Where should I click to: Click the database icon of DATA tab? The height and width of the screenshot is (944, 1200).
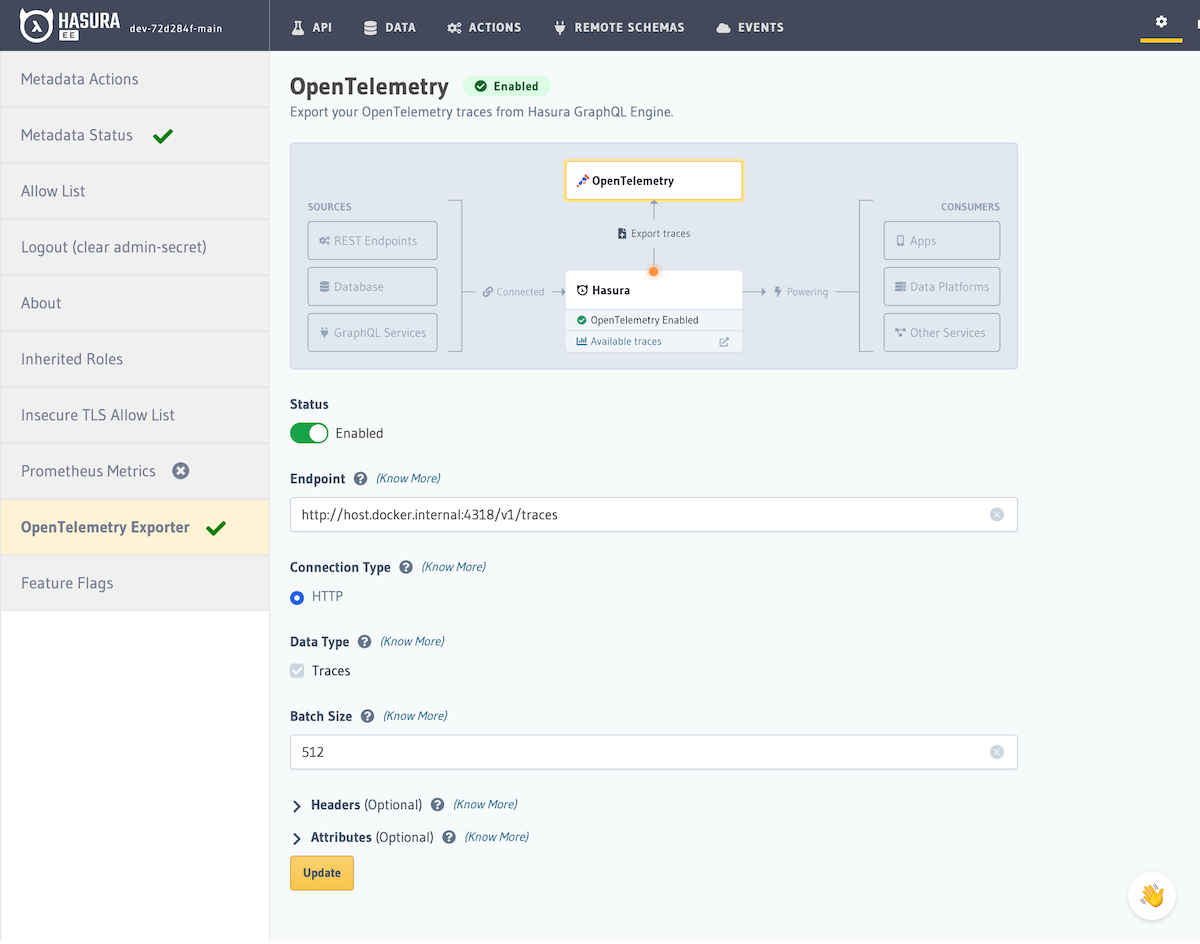click(371, 28)
